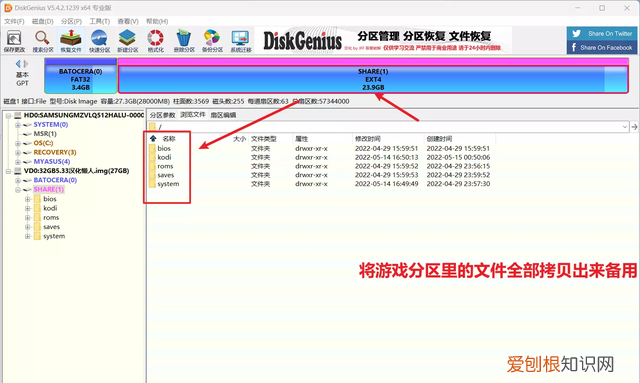Switch to the 扇区编辑 tab
The image size is (640, 383).
click(x=223, y=115)
